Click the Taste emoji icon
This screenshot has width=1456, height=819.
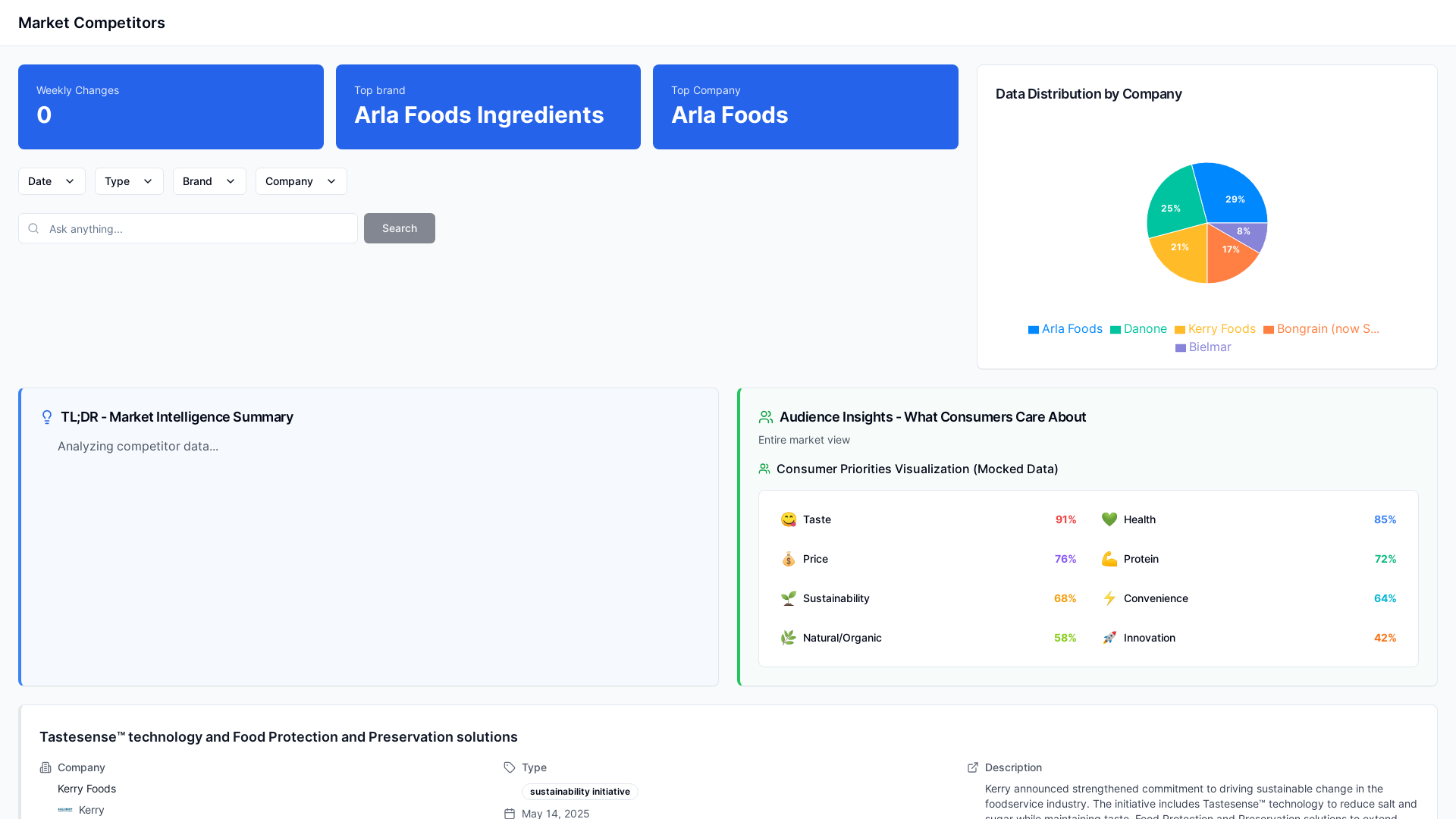(789, 519)
